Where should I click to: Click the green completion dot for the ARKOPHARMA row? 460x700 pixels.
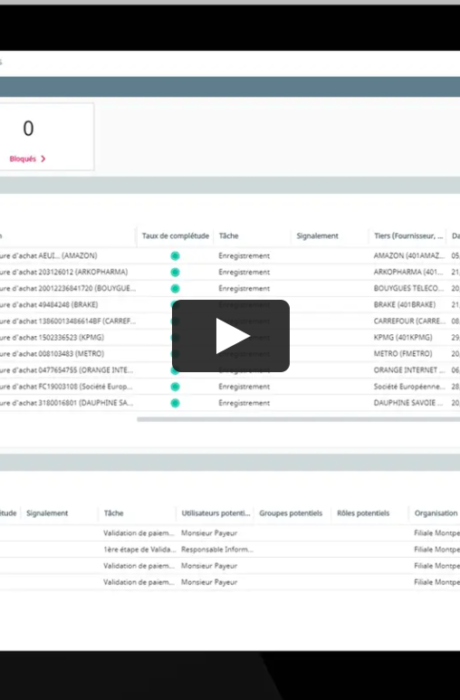(175, 272)
